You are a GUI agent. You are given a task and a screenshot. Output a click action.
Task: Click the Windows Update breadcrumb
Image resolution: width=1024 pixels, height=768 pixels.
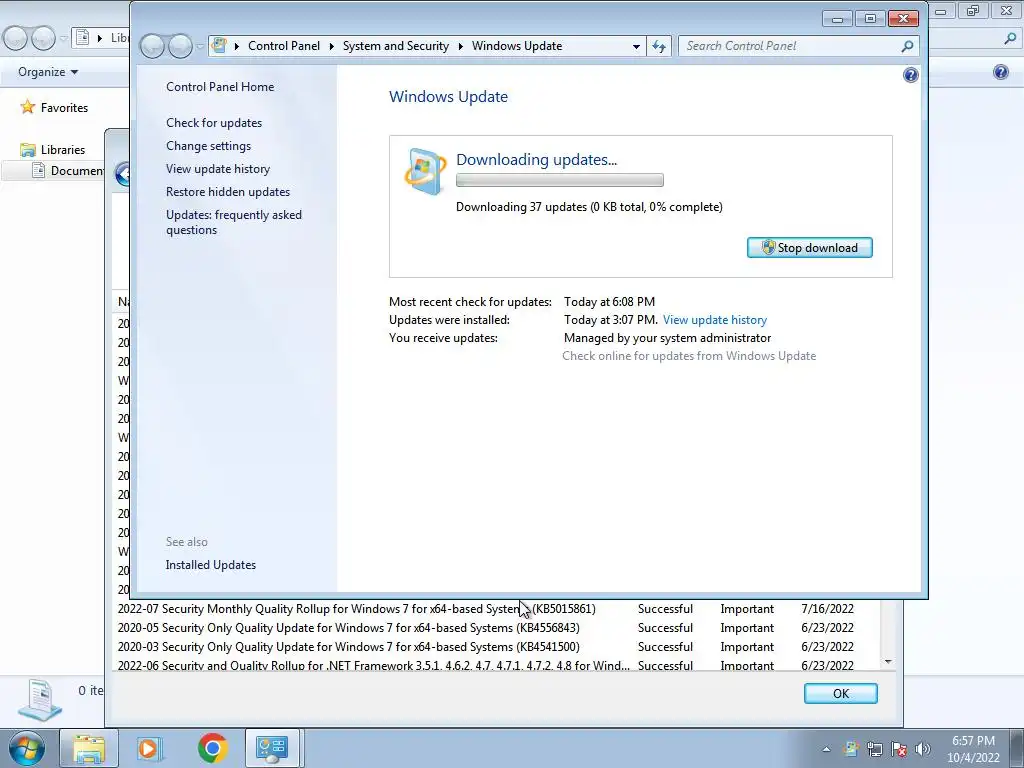tap(517, 46)
